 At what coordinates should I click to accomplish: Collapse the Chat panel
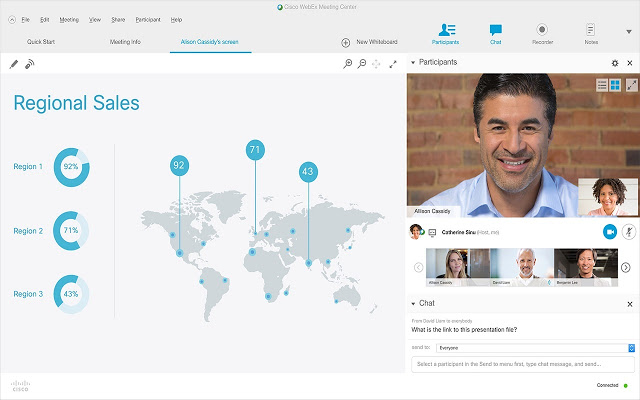click(x=413, y=303)
